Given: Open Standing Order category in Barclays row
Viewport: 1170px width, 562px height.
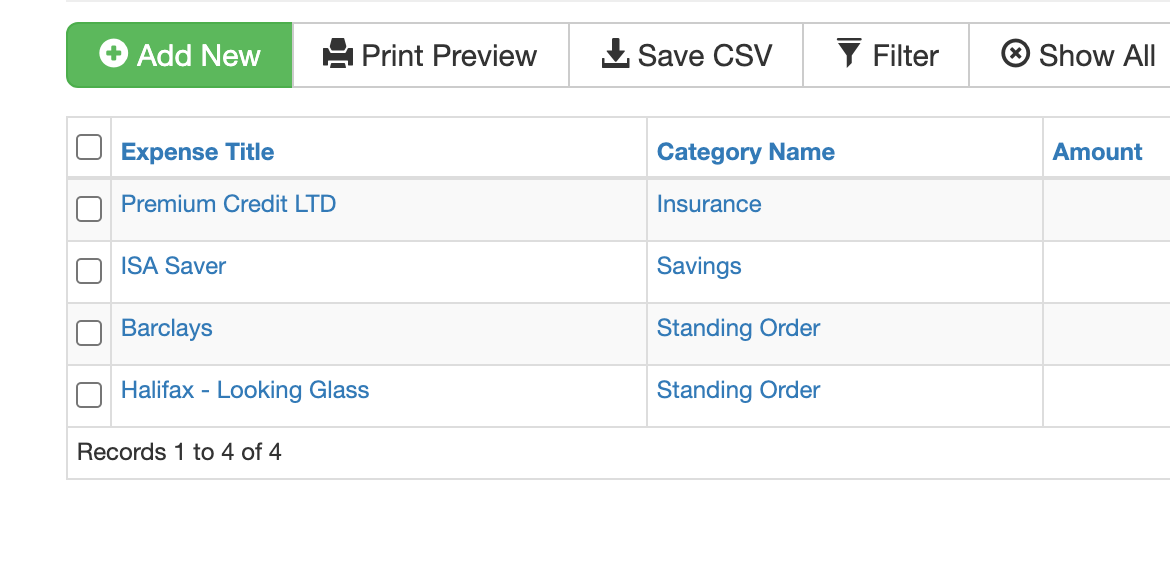Looking at the screenshot, I should click(x=738, y=328).
